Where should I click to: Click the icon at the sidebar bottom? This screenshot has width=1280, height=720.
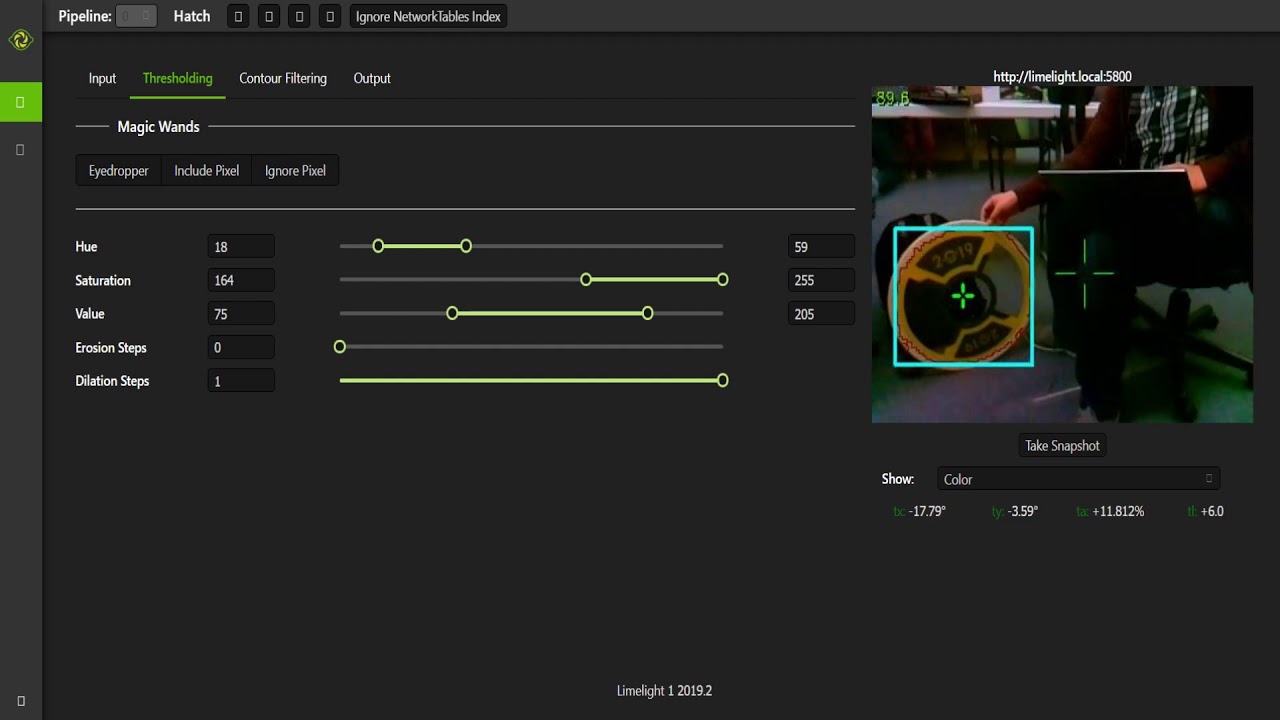20,701
